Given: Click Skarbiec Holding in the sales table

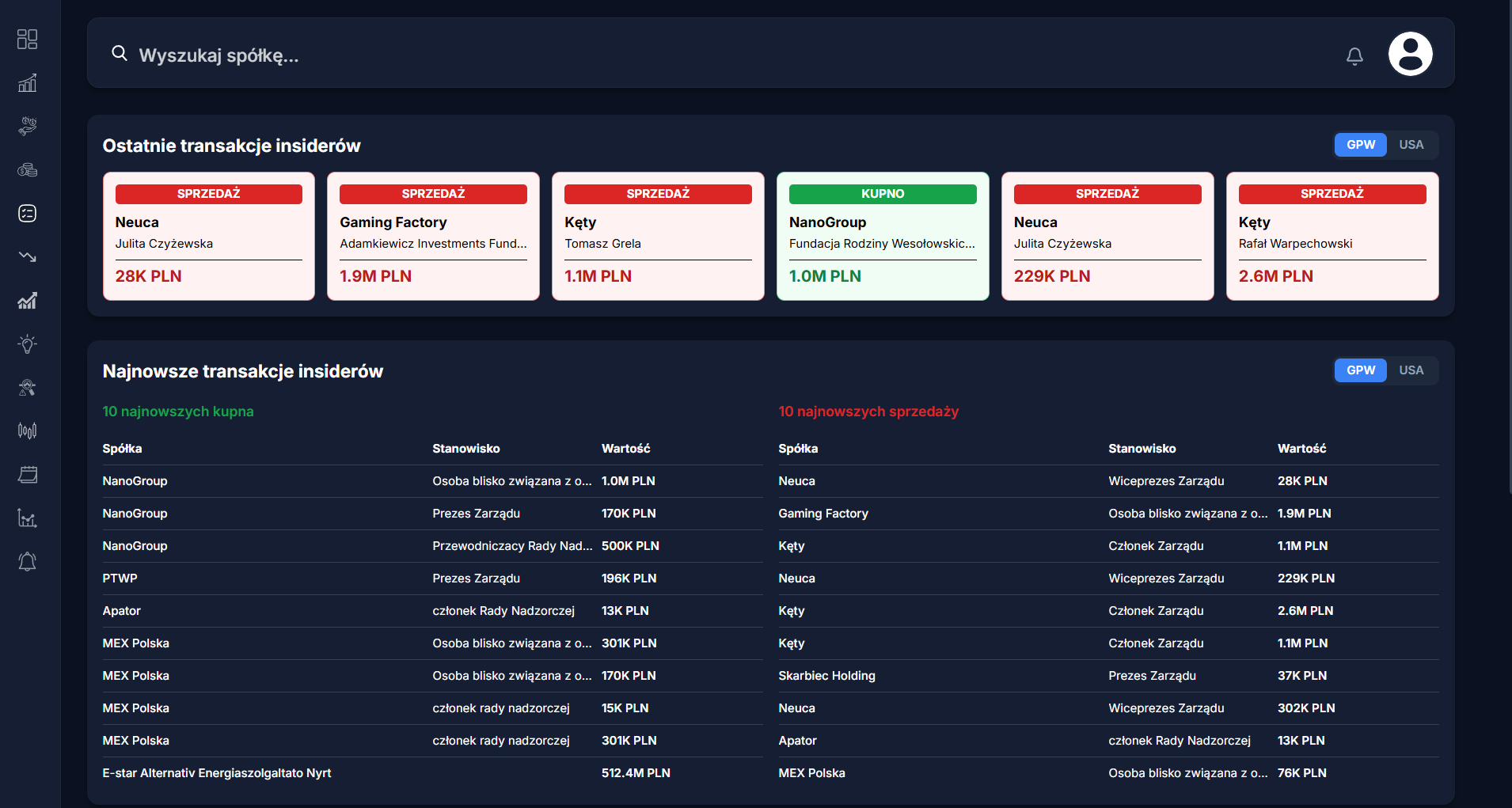Looking at the screenshot, I should (826, 676).
